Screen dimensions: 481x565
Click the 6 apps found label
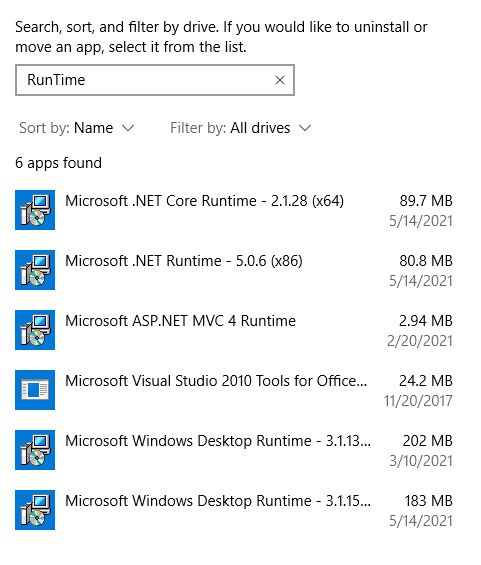[58, 163]
